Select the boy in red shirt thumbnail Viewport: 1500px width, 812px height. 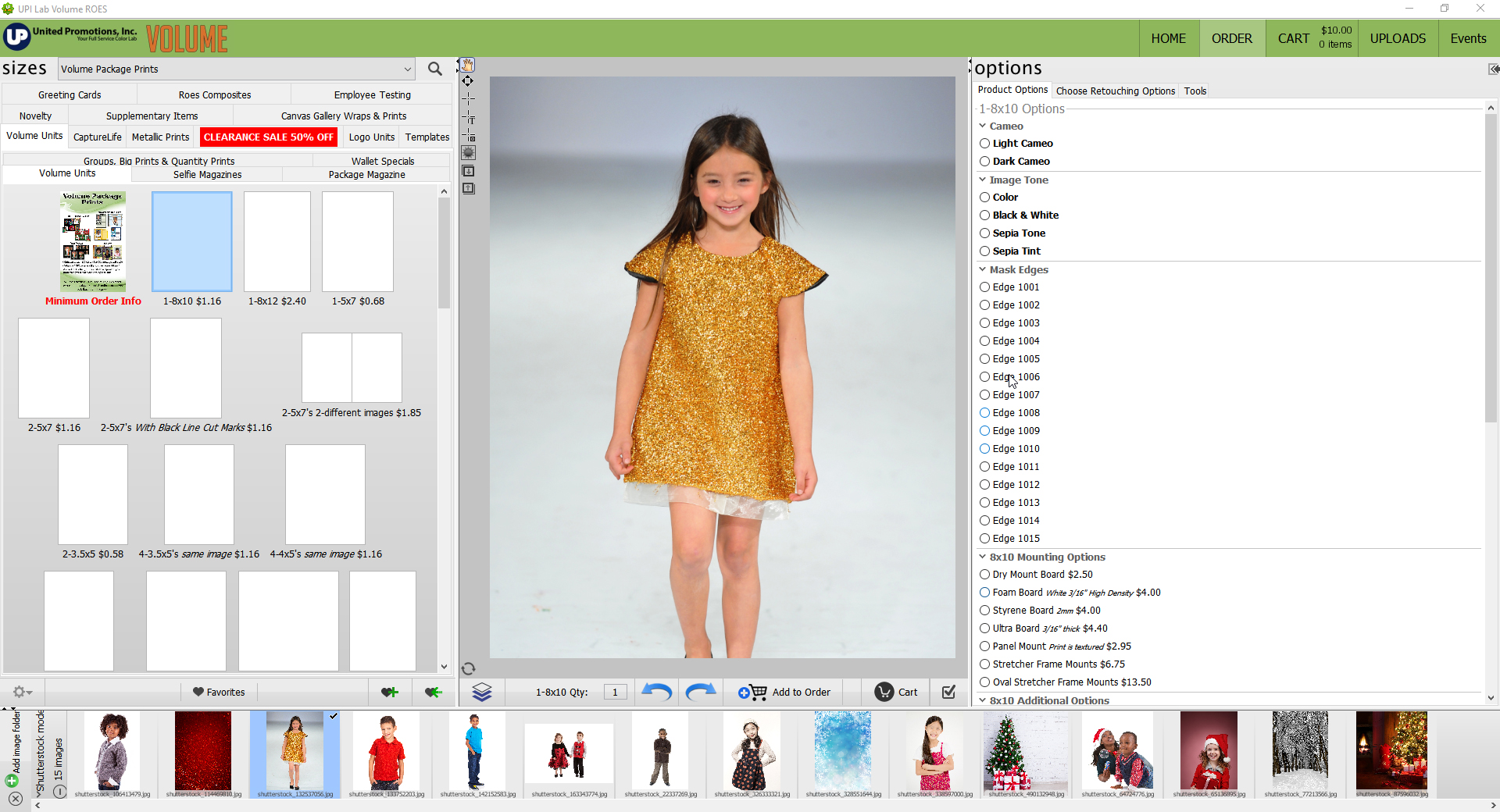[x=386, y=750]
